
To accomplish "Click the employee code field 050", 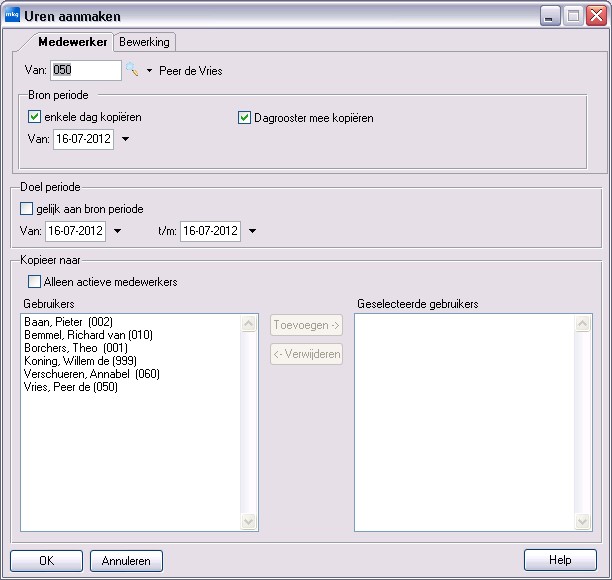I will (85, 70).
